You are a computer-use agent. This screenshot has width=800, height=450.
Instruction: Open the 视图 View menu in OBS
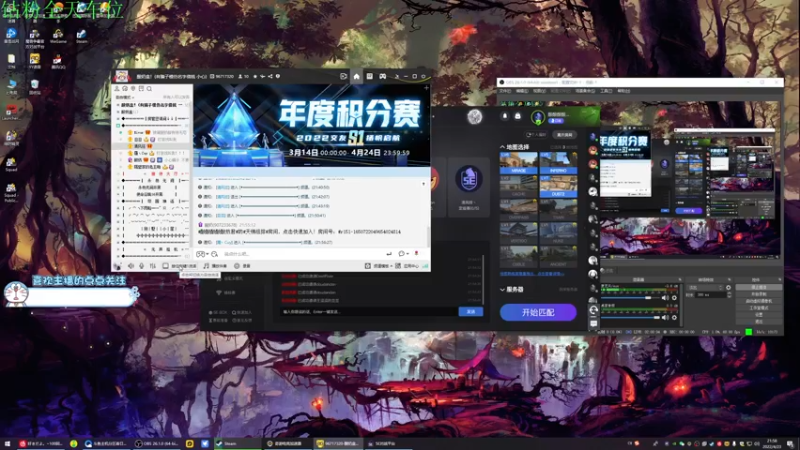[539, 91]
